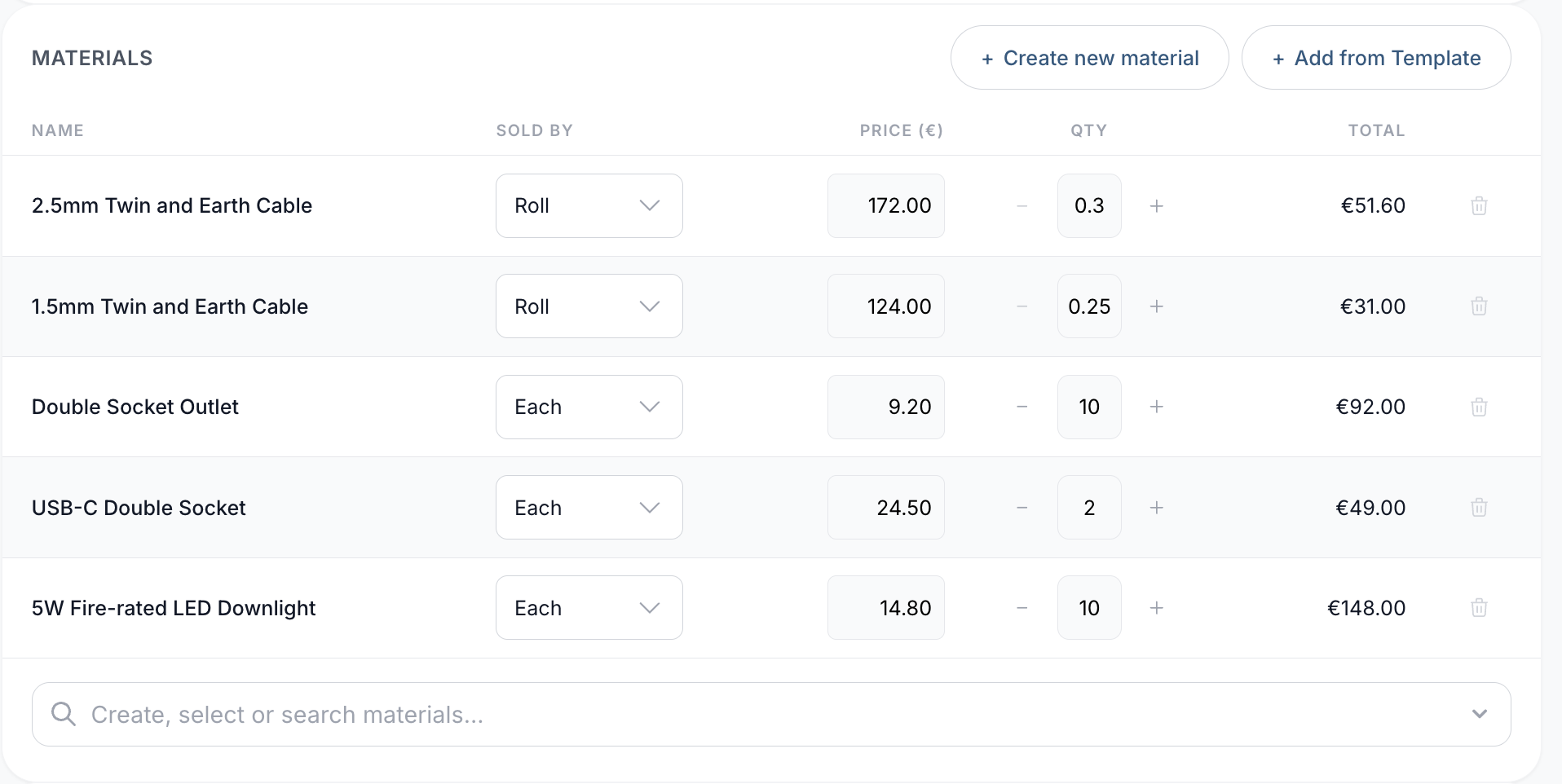Focus the Create, select or search materials field
This screenshot has width=1562, height=784.
point(771,714)
